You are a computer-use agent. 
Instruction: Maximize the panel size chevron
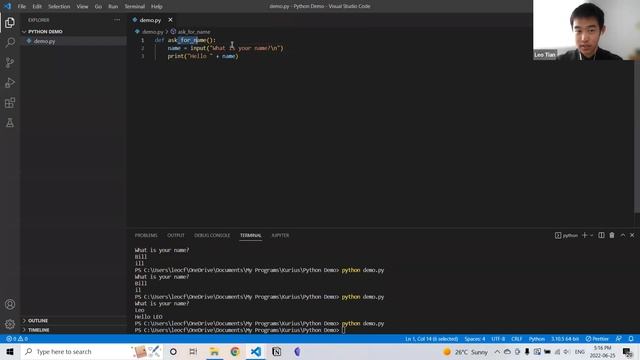[622, 235]
